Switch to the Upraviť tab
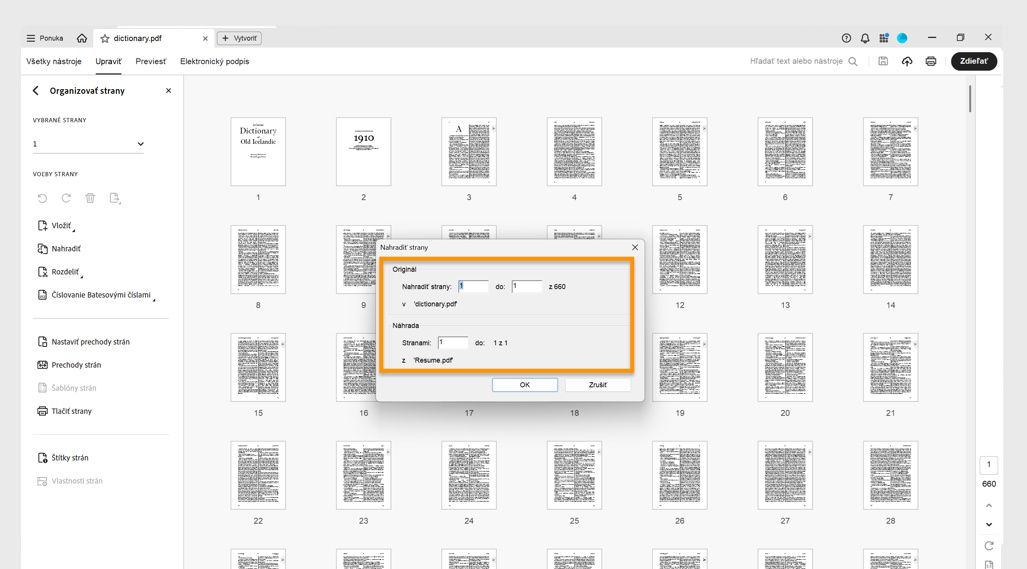 (108, 61)
